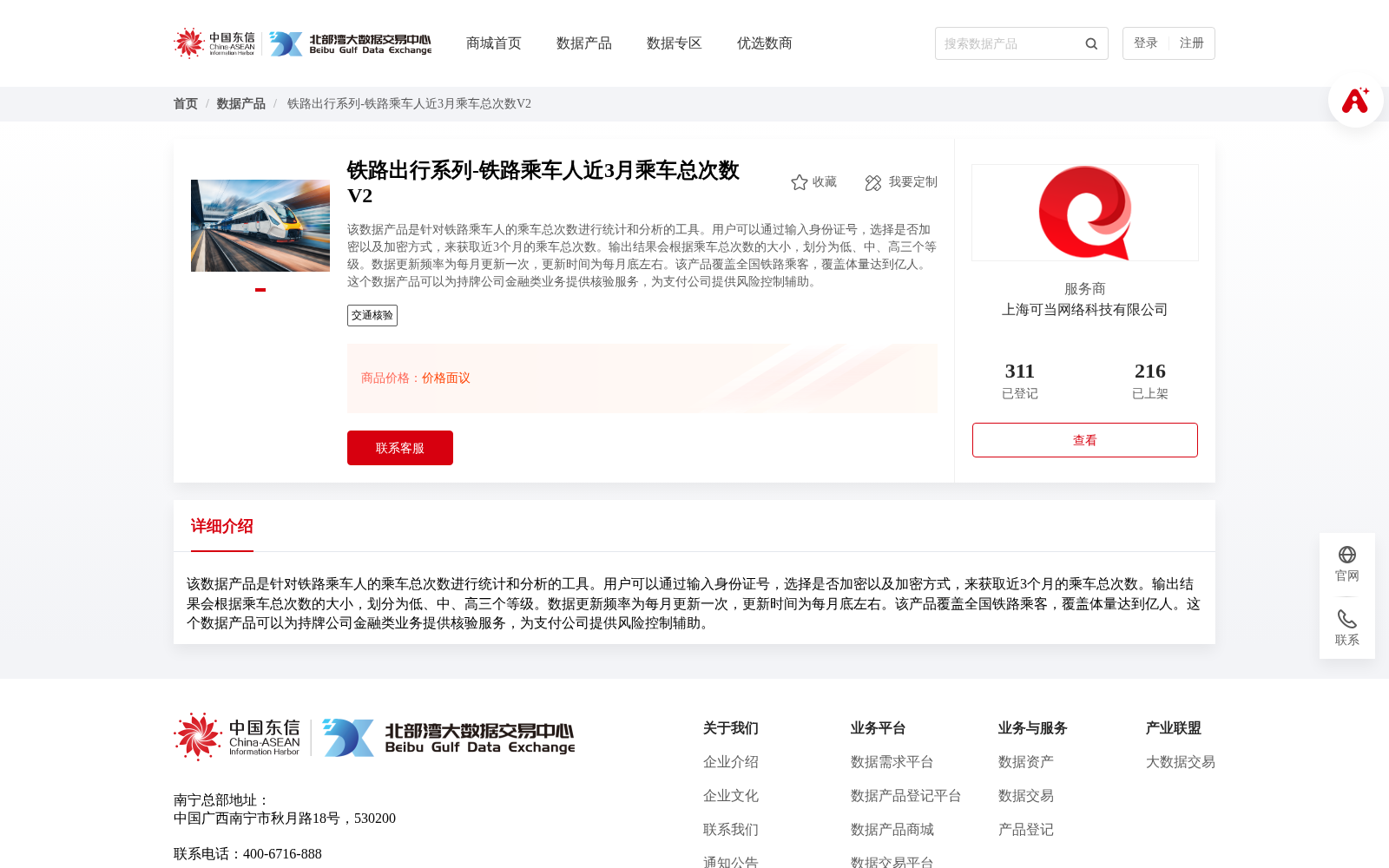Click the 我要定制 customize icon
The width and height of the screenshot is (1389, 868).
click(x=873, y=182)
